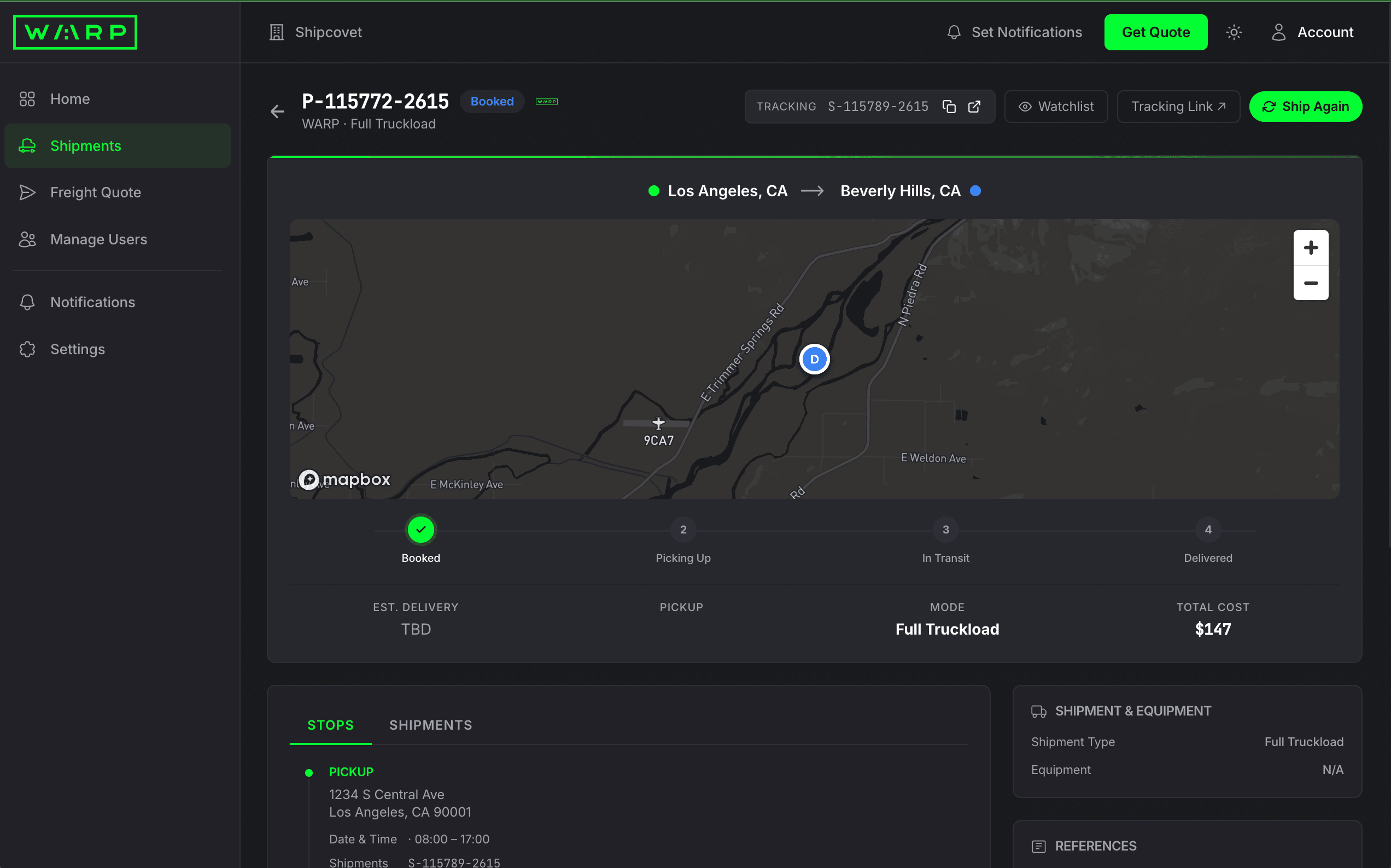Open tracking in new window via external-link icon
Image resolution: width=1391 pixels, height=868 pixels.
coord(975,107)
